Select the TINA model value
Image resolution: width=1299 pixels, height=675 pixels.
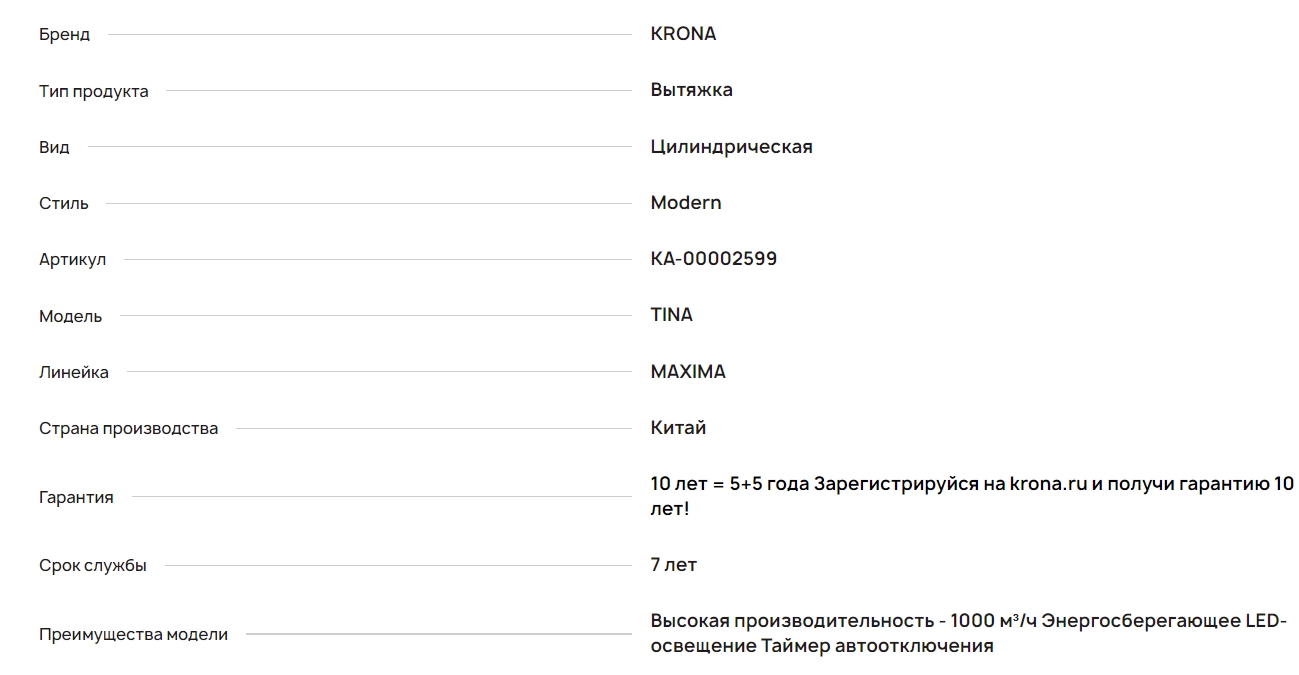point(671,315)
